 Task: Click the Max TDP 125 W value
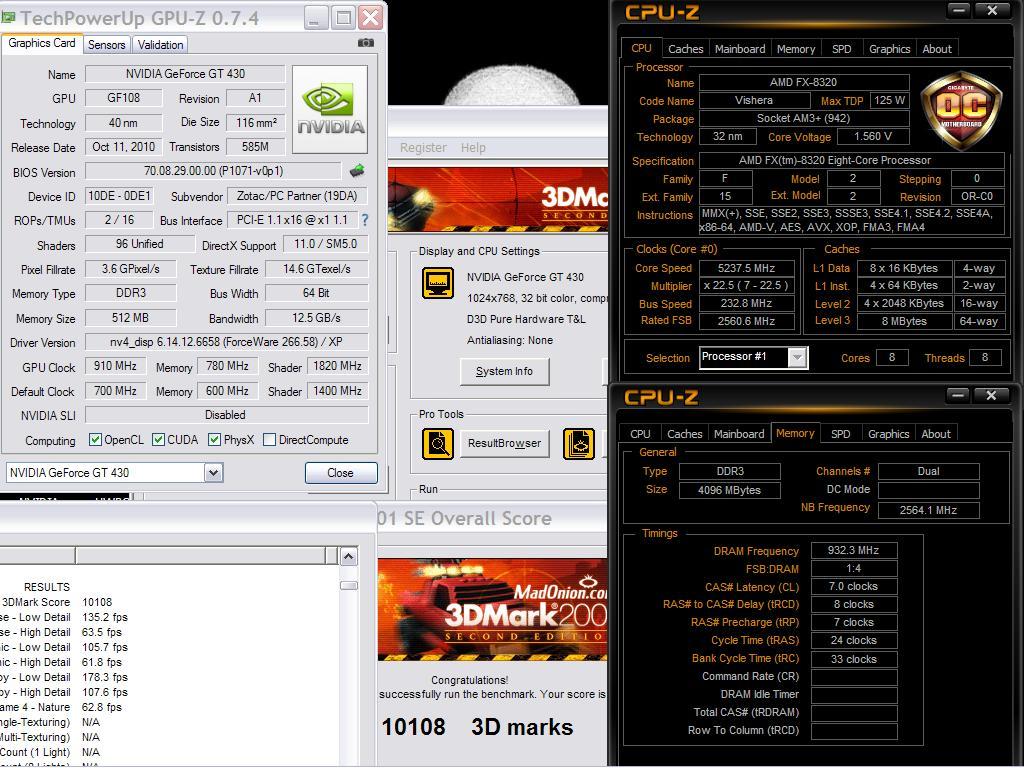point(889,101)
